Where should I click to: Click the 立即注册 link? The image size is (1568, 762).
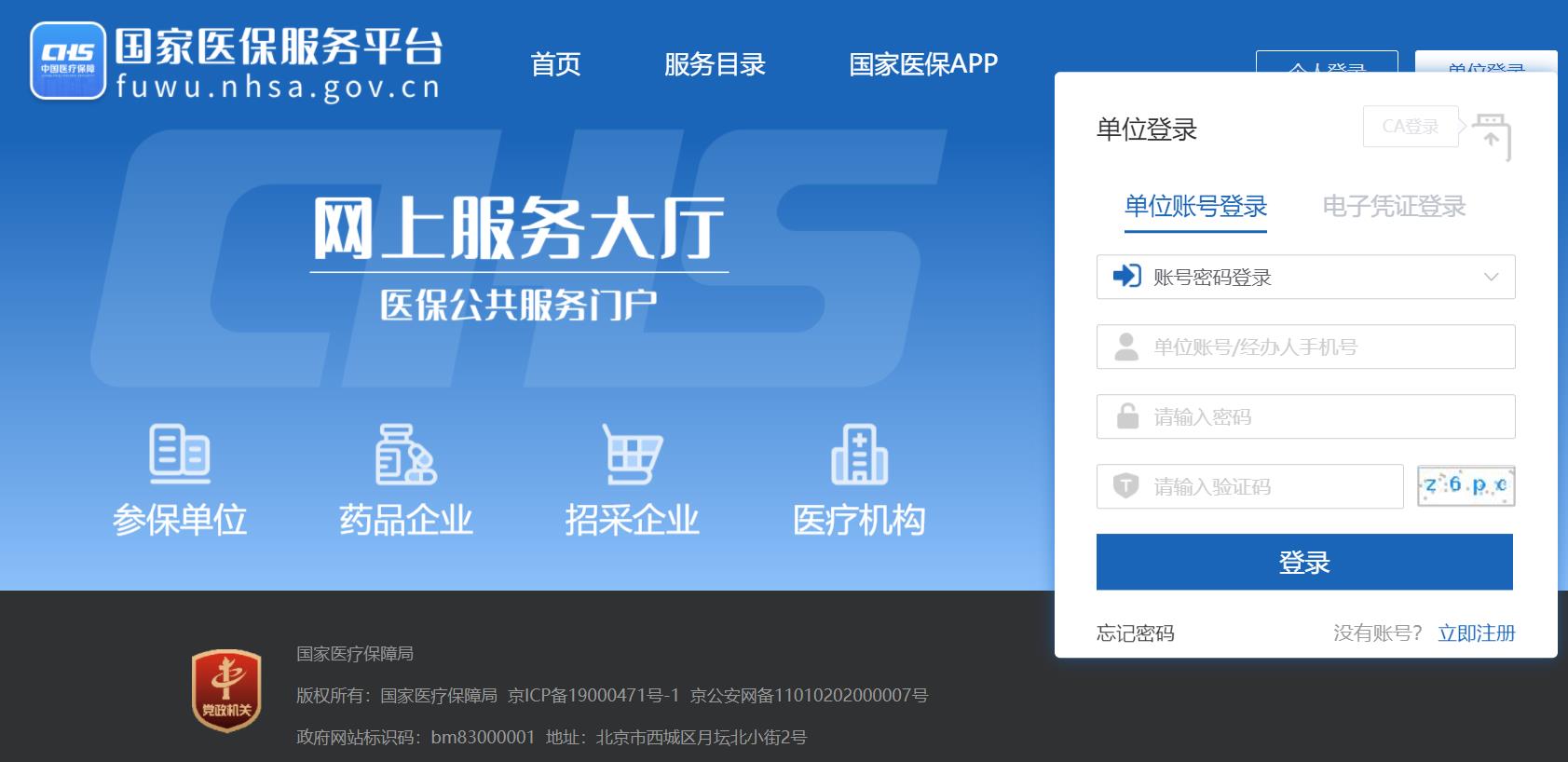tap(1476, 633)
